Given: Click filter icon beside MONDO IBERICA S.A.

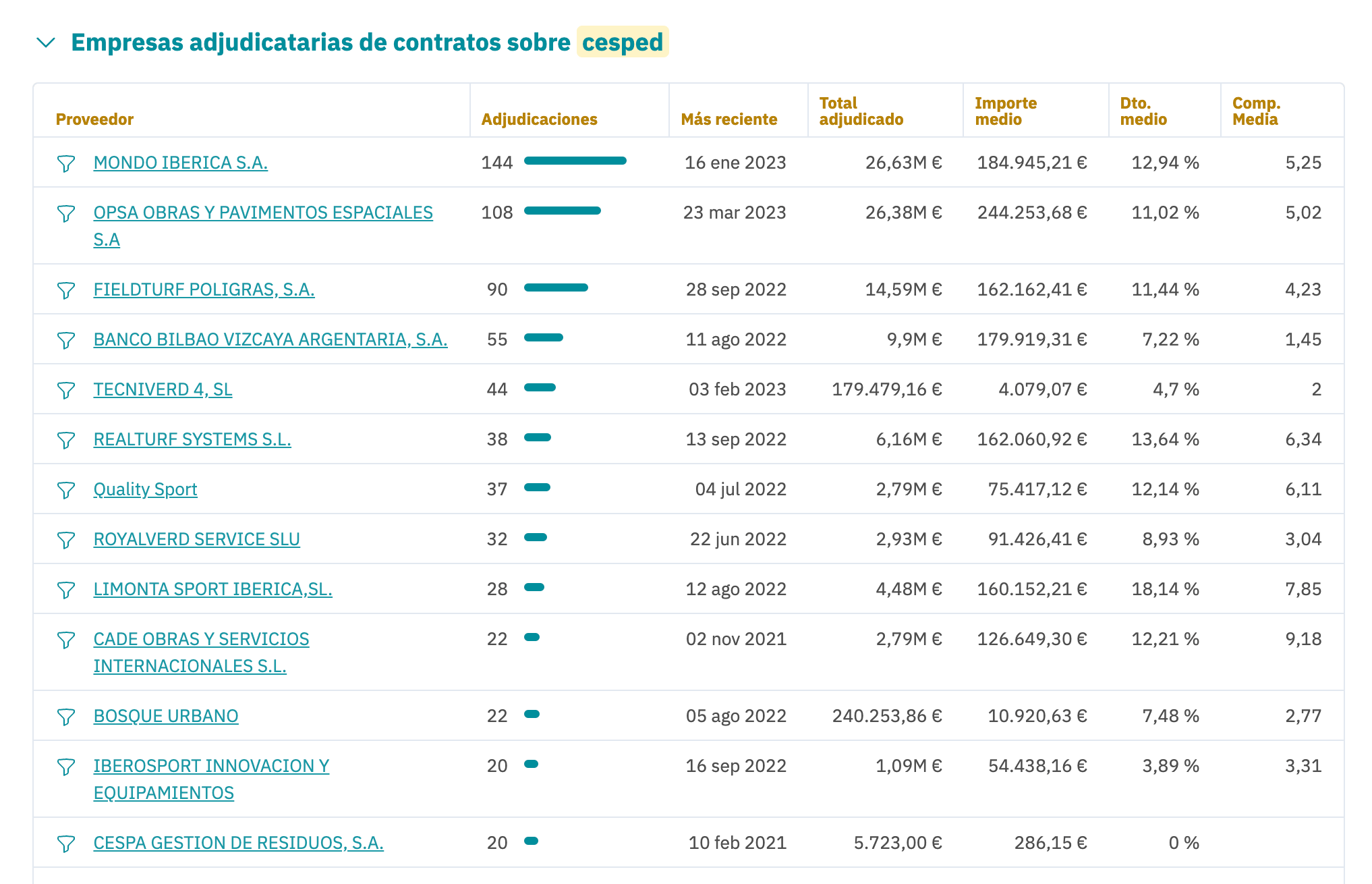Looking at the screenshot, I should [65, 163].
